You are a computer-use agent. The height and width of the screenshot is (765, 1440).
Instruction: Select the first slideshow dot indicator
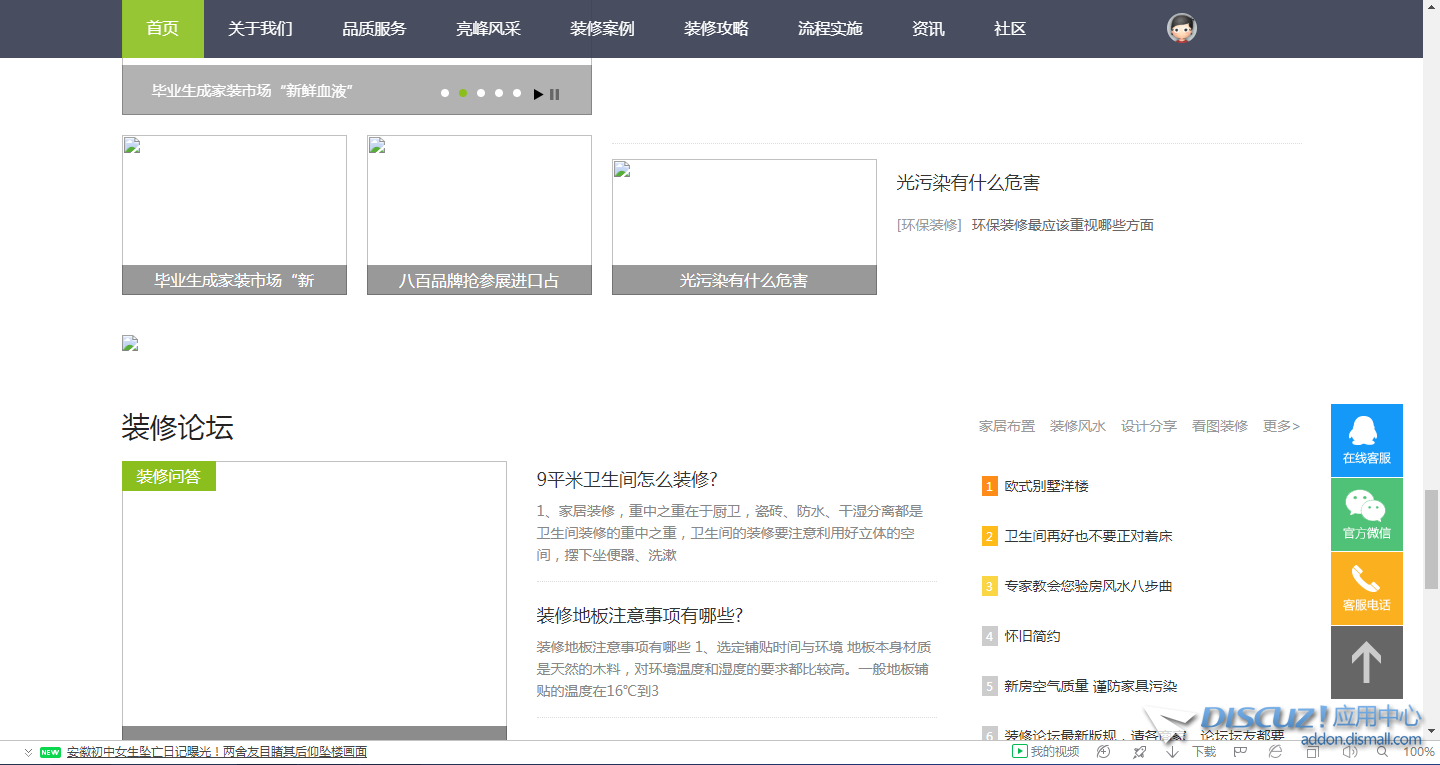click(445, 93)
